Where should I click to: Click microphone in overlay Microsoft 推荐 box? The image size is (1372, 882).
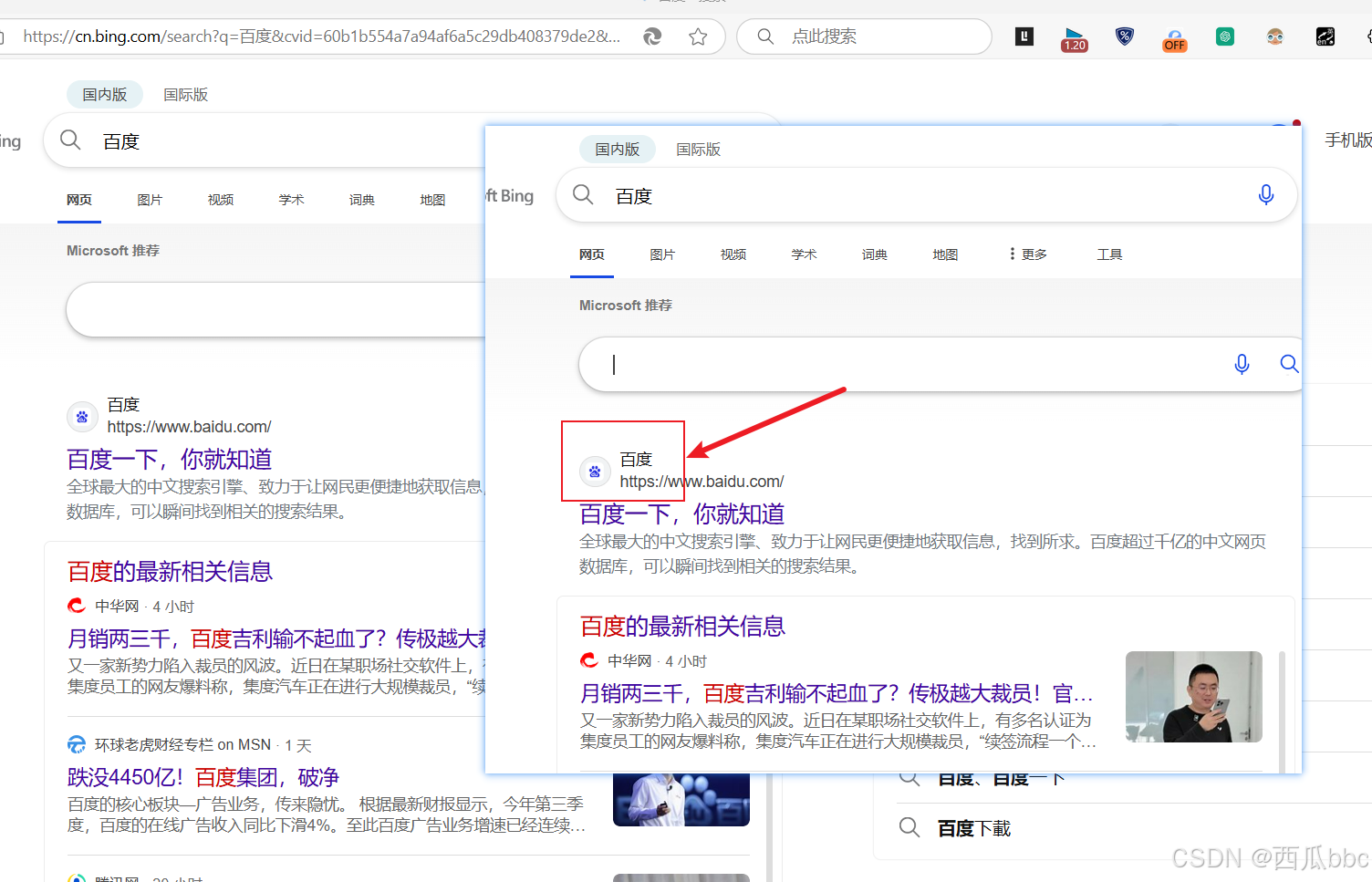click(1242, 364)
